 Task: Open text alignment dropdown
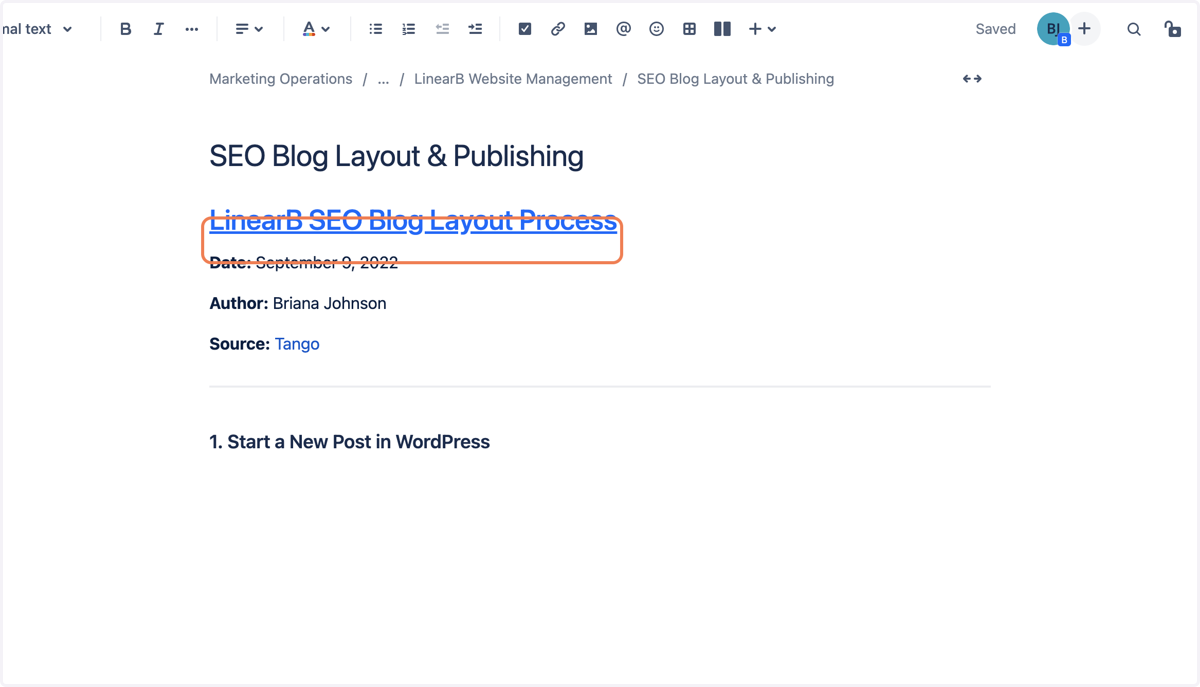click(248, 29)
